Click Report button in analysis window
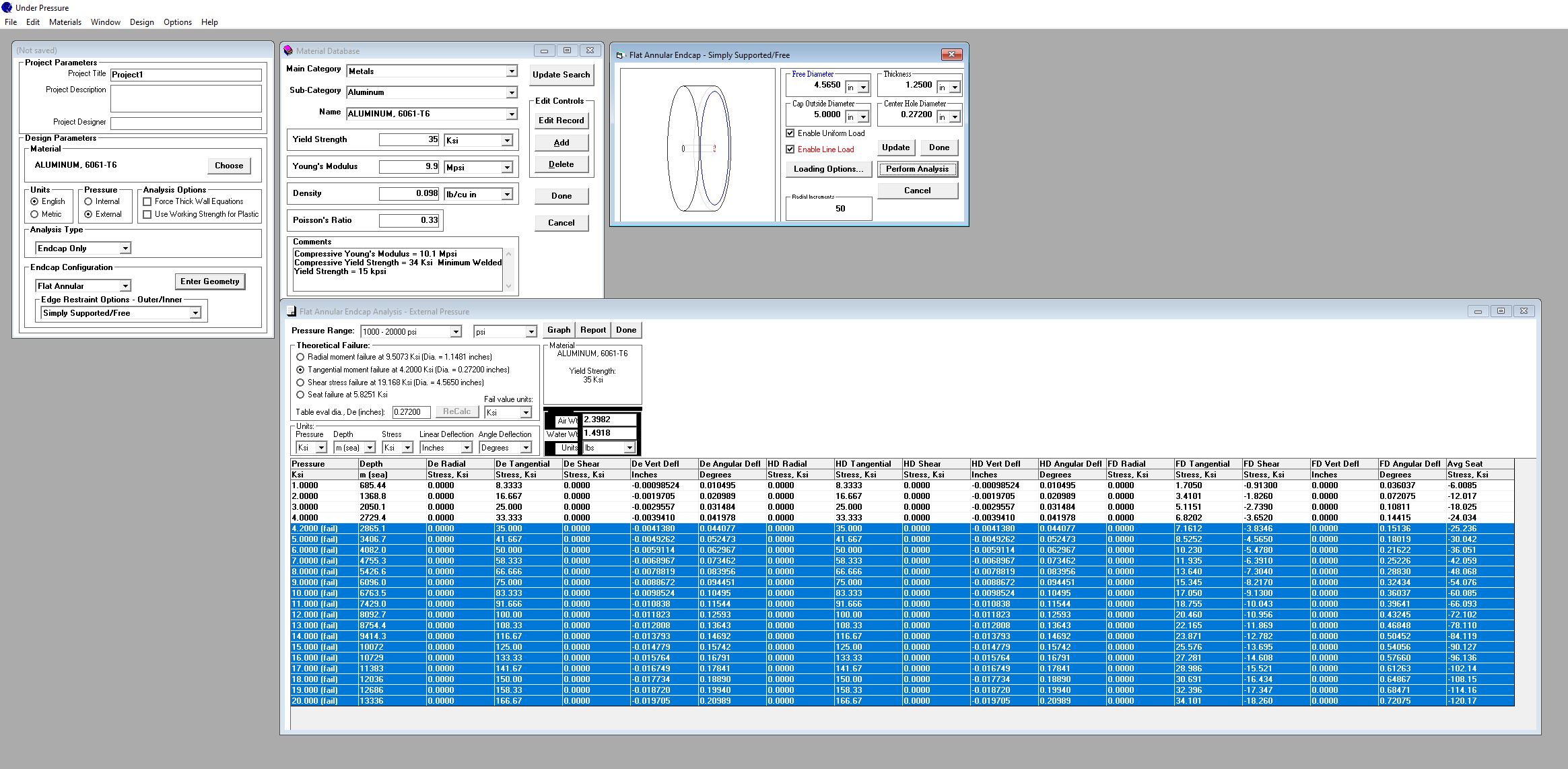The image size is (1568, 769). [593, 330]
